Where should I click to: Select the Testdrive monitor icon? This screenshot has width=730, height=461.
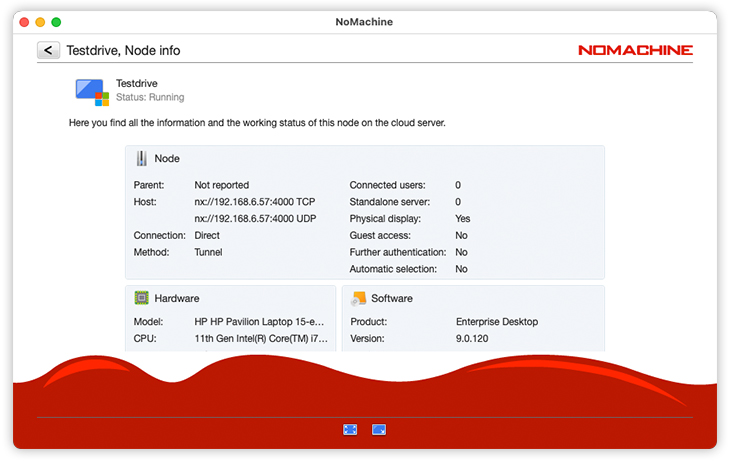point(91,91)
